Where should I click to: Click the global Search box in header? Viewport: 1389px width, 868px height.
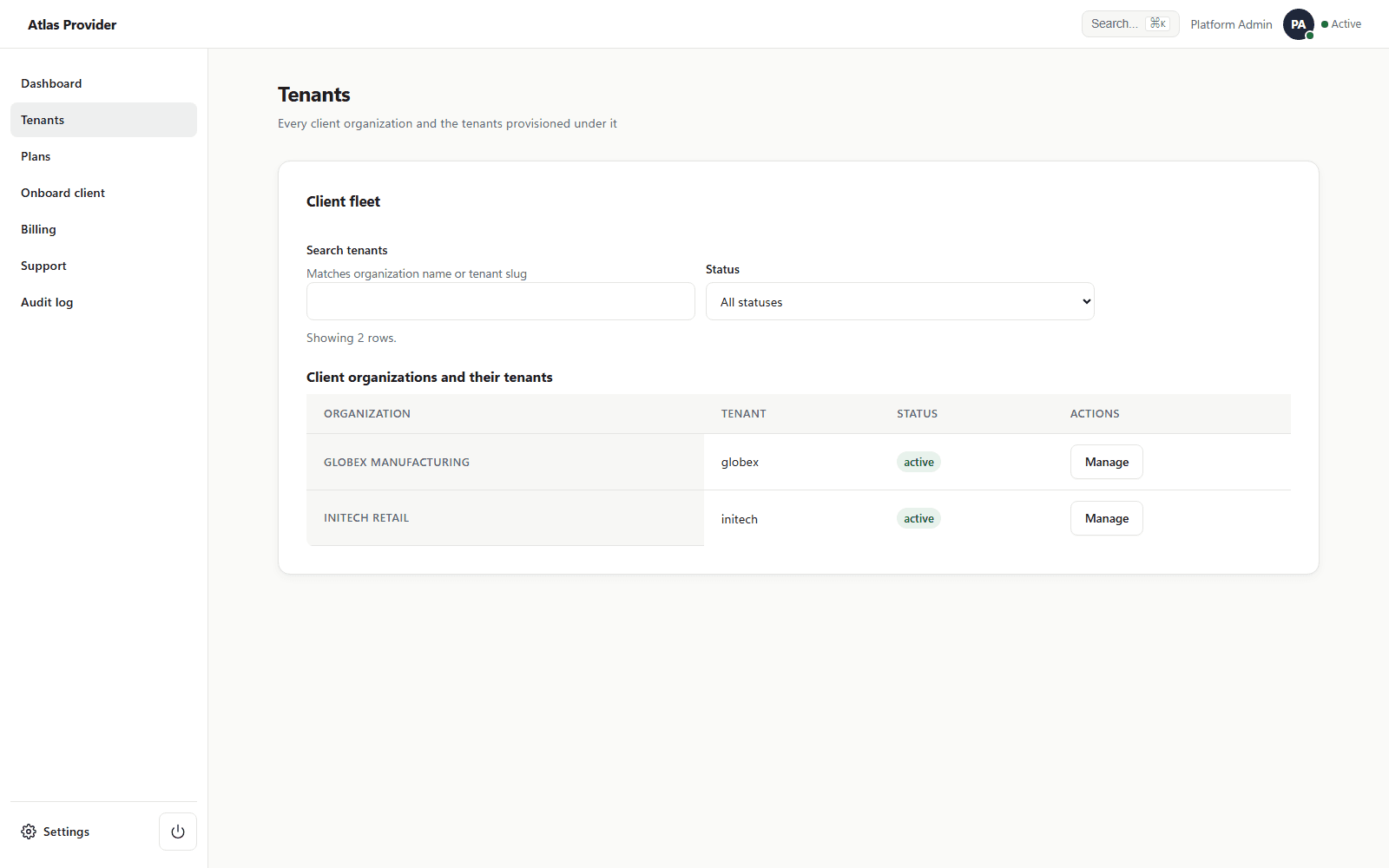pos(1130,23)
